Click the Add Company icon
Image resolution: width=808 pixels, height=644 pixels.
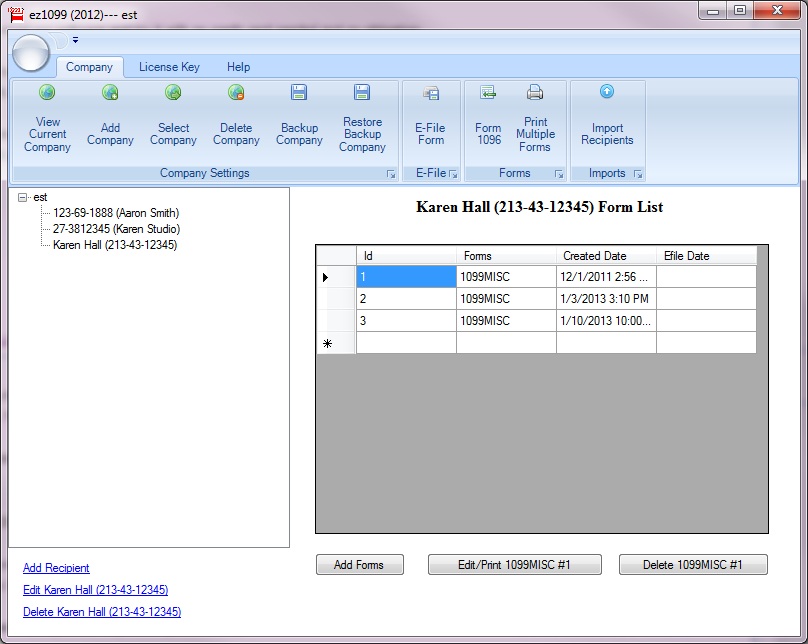tap(110, 93)
